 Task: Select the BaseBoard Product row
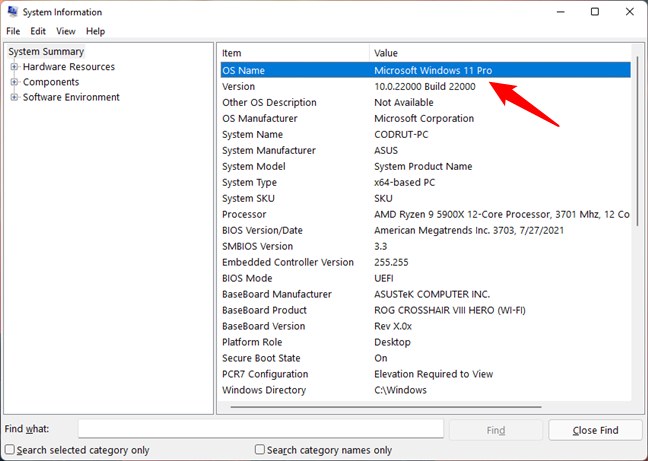[x=425, y=310]
